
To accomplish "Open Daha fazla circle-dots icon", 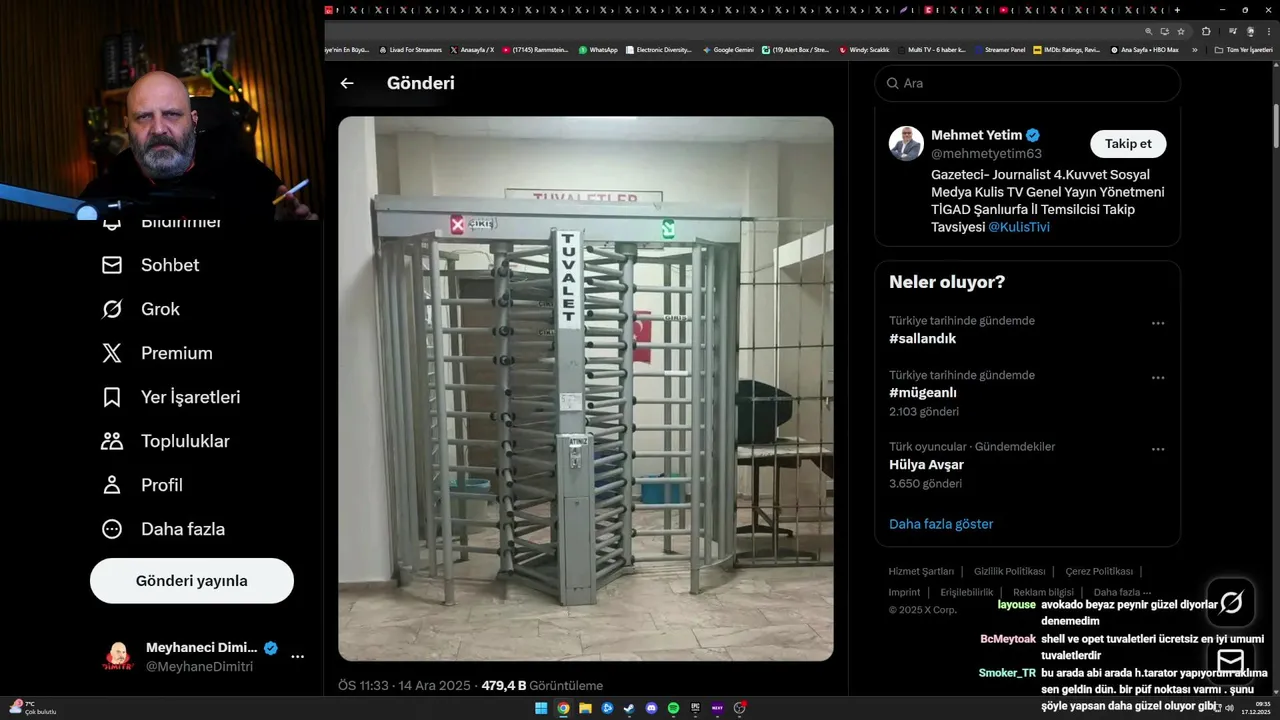I will click(x=112, y=529).
